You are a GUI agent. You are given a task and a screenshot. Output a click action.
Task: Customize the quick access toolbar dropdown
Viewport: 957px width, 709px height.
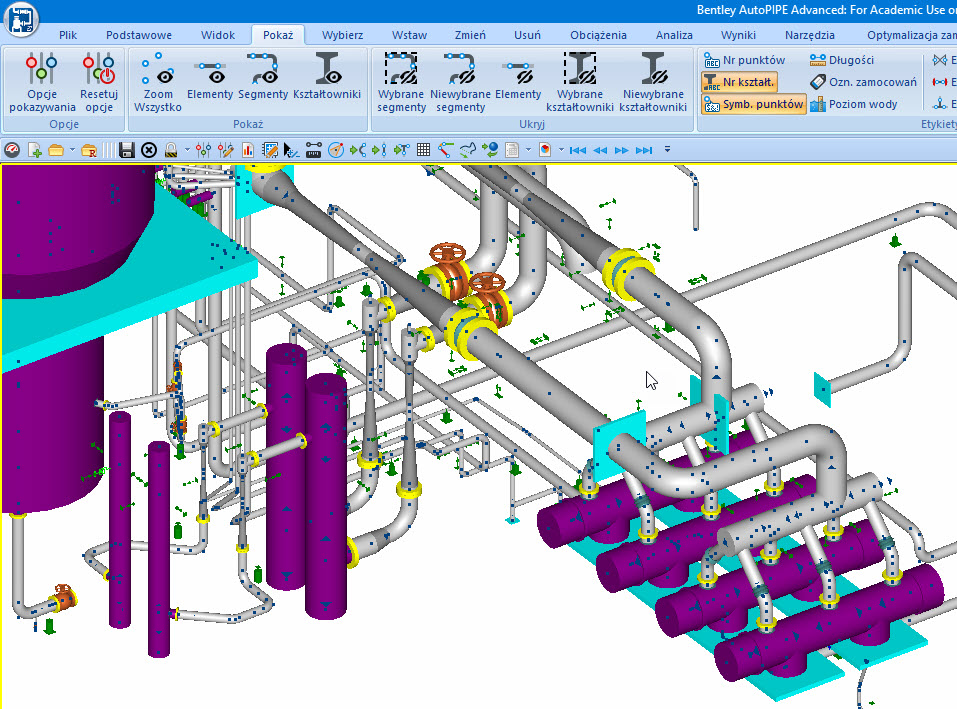[x=667, y=149]
